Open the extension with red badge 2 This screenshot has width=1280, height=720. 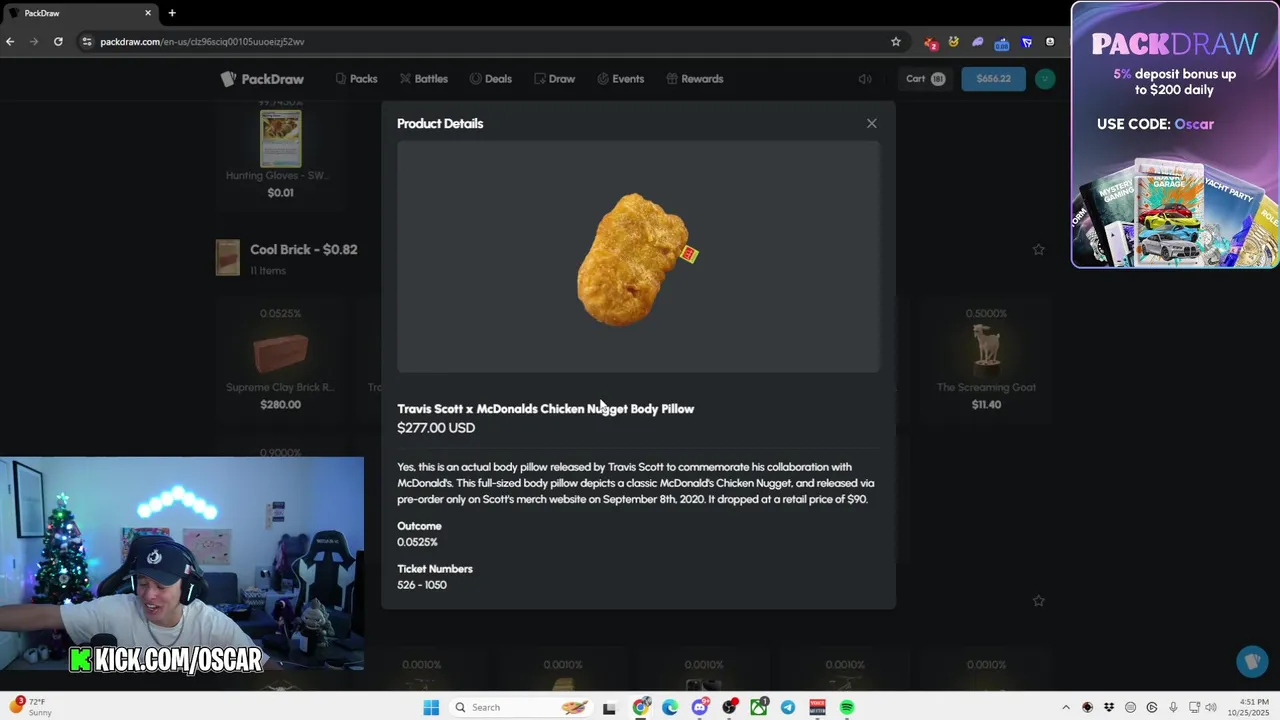[930, 42]
